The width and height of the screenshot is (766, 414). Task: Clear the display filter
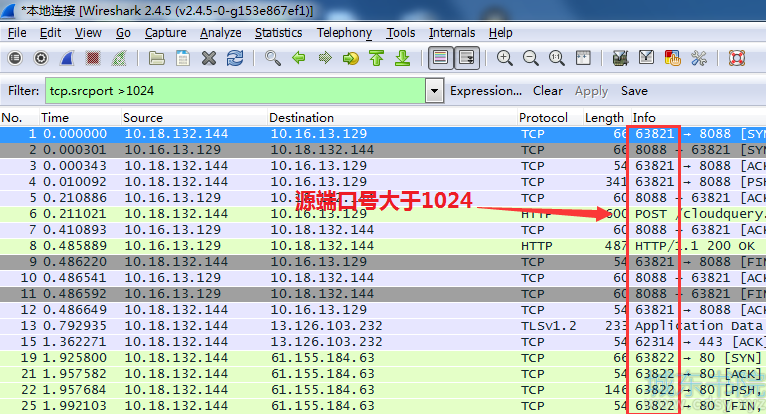click(x=548, y=91)
